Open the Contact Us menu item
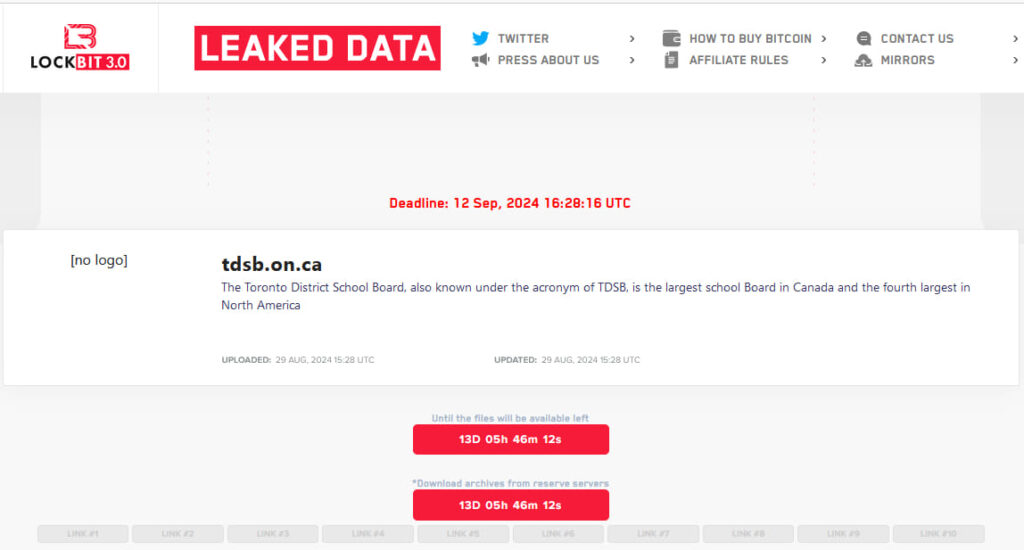This screenshot has width=1024, height=550. 917,39
